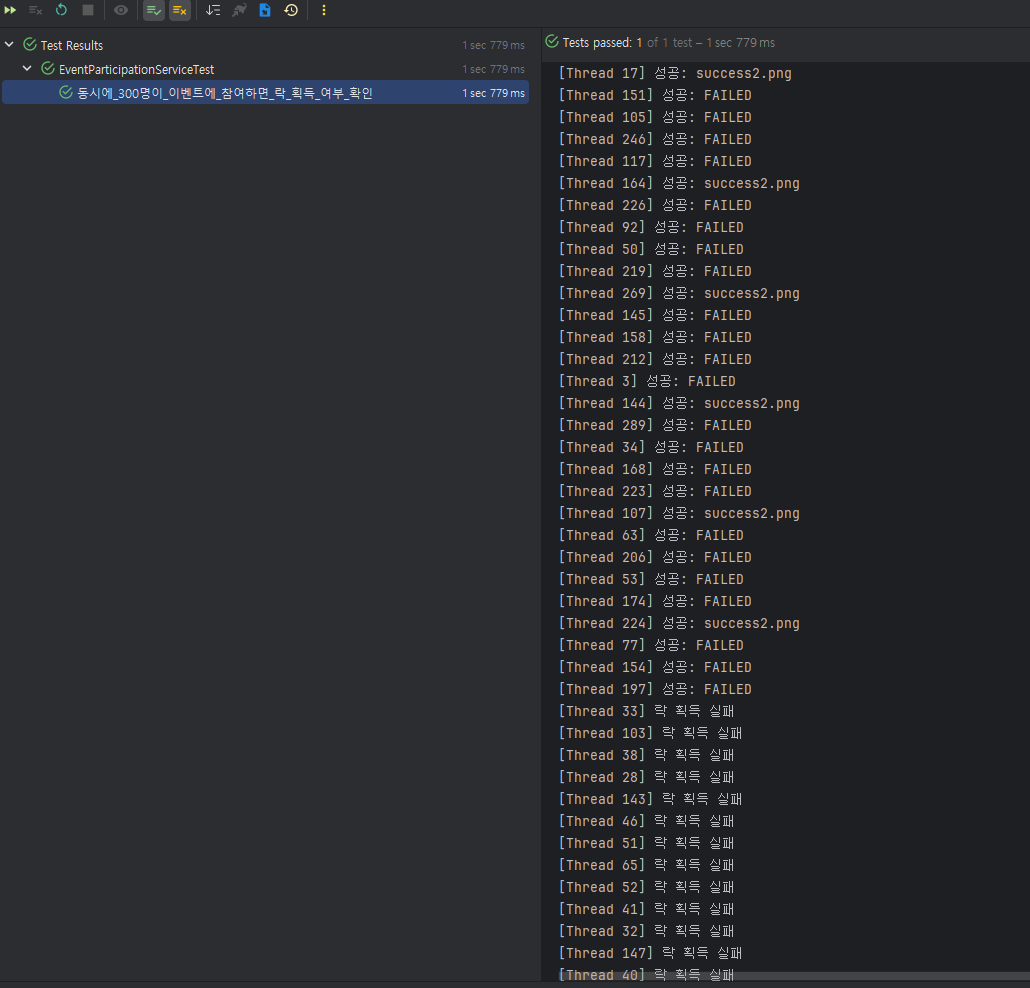
Task: Click the '[Thread 197] 성공: FAILED' line
Action: coord(655,690)
